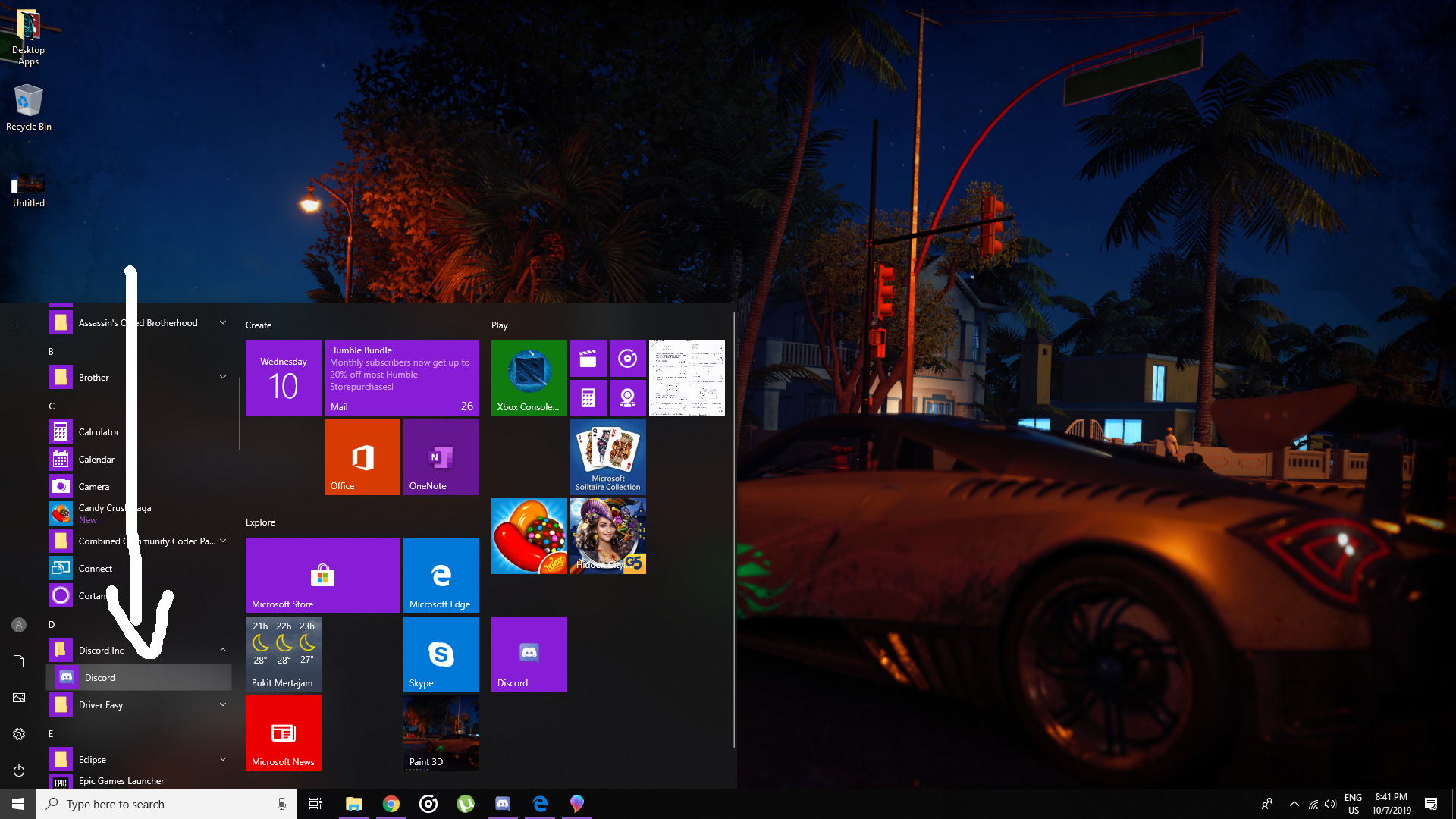Image resolution: width=1456 pixels, height=819 pixels.
Task: Expand the Brother folder
Action: (x=140, y=378)
